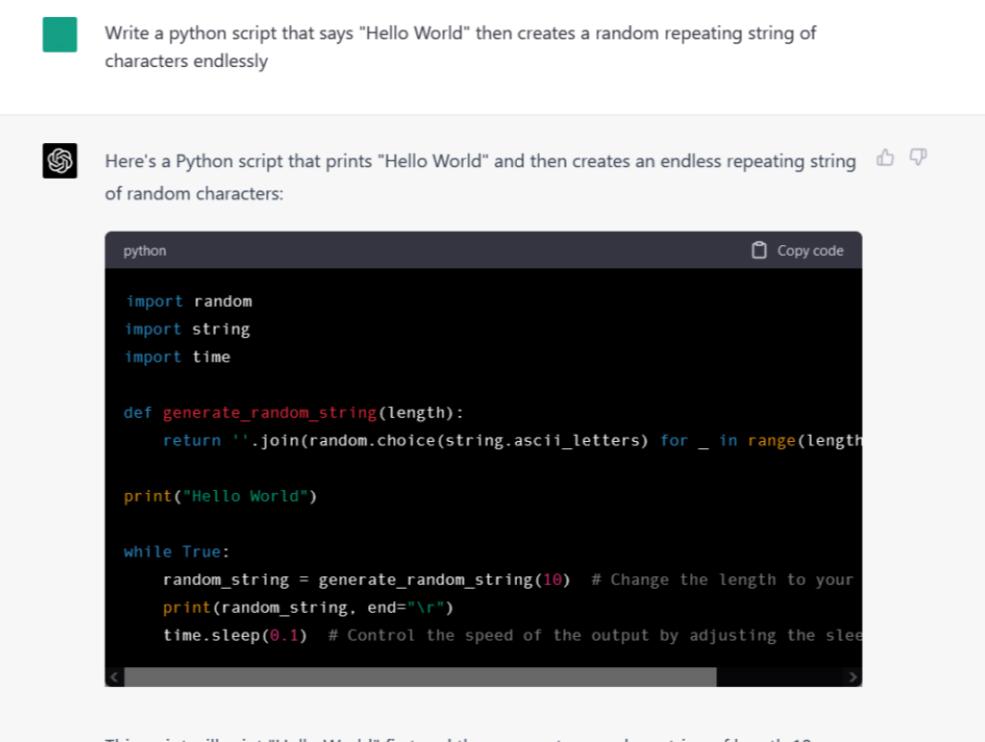This screenshot has width=985, height=742.
Task: Select the "import string" code line
Action: point(187,329)
